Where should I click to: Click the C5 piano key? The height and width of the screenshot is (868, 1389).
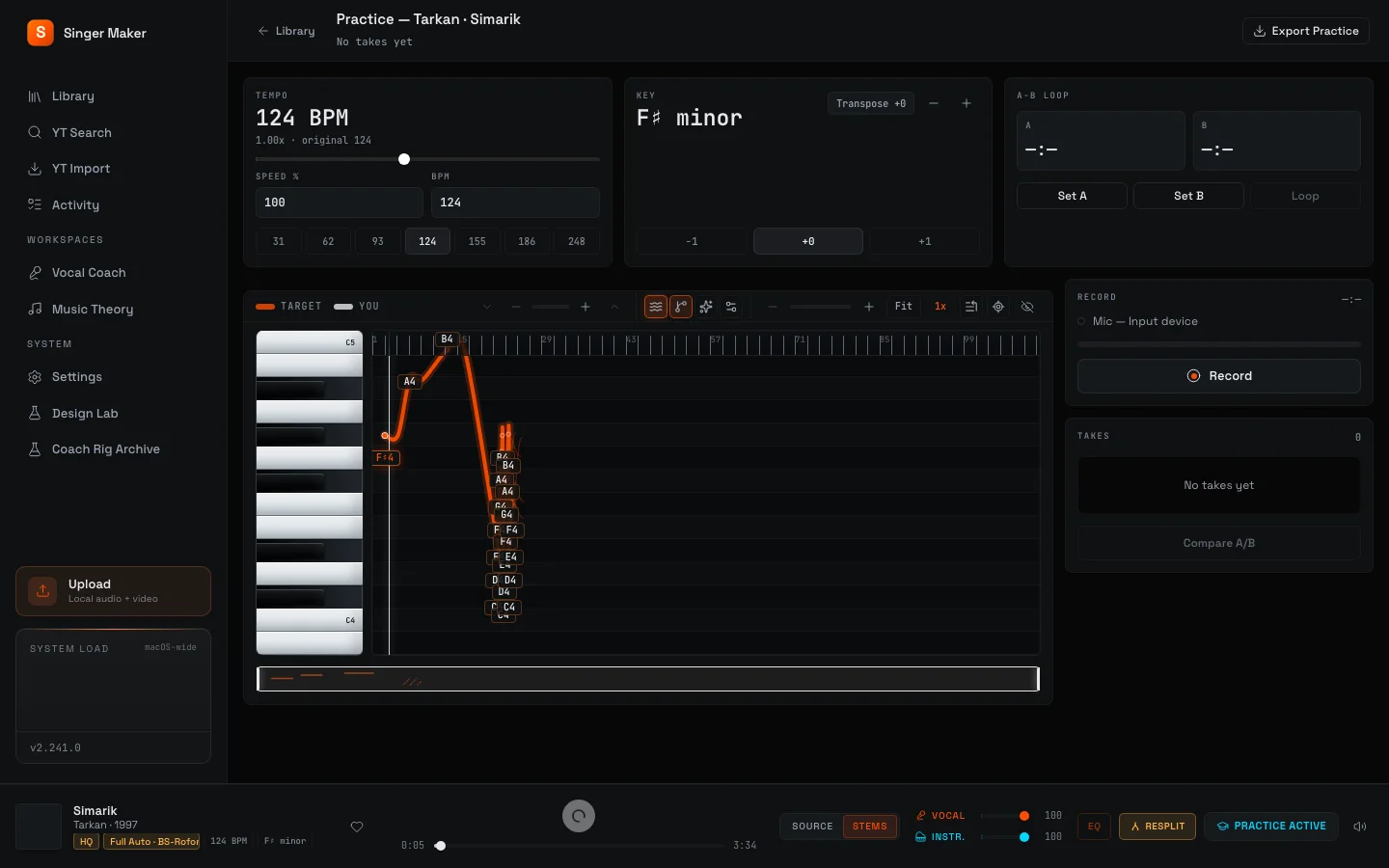point(310,342)
